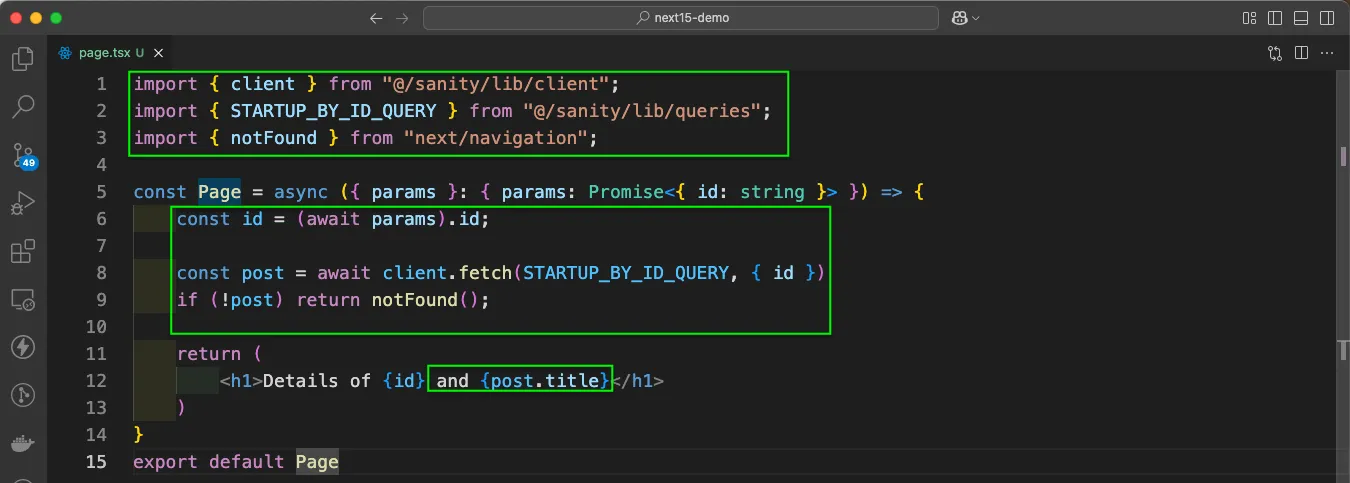Open the Copilot chat icon
This screenshot has height=483, width=1350.
click(x=960, y=18)
